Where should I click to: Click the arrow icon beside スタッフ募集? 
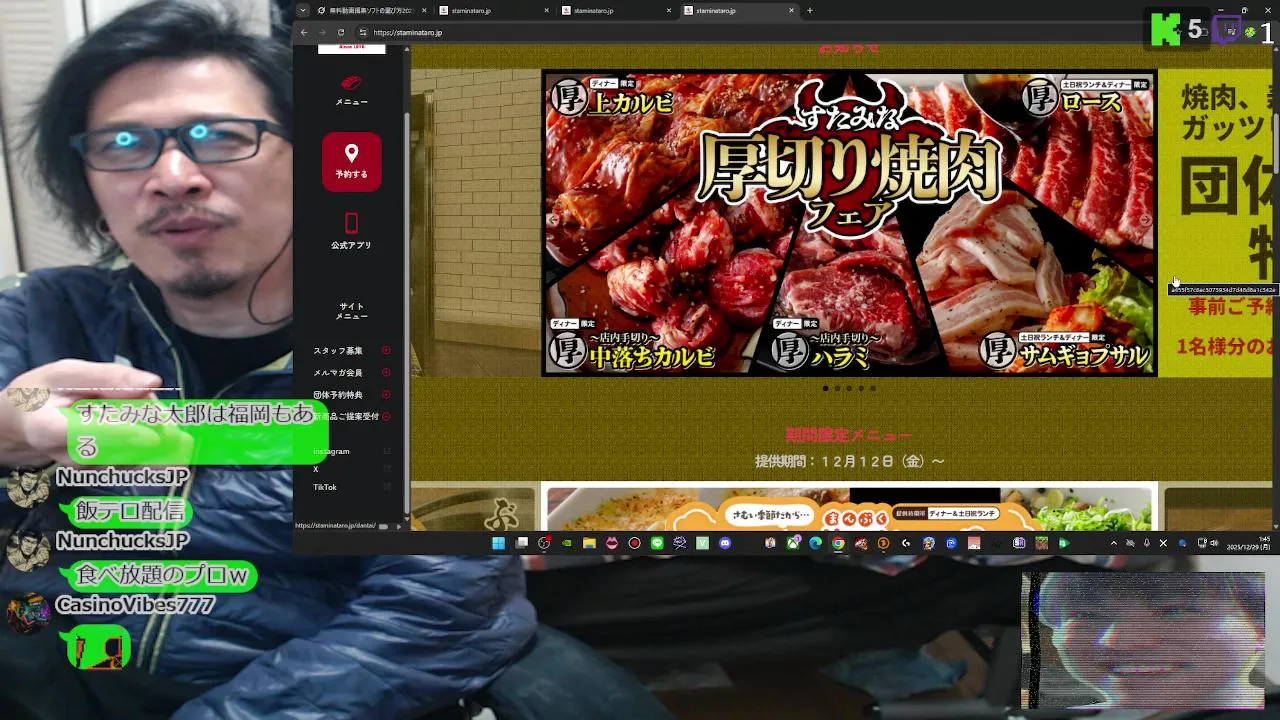pyautogui.click(x=386, y=351)
